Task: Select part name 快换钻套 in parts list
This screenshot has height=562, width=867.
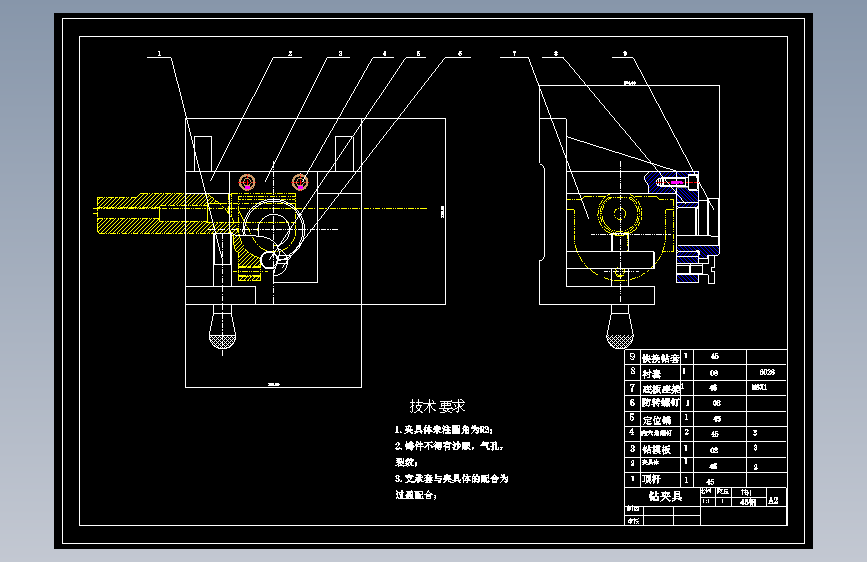Action: pyautogui.click(x=660, y=358)
